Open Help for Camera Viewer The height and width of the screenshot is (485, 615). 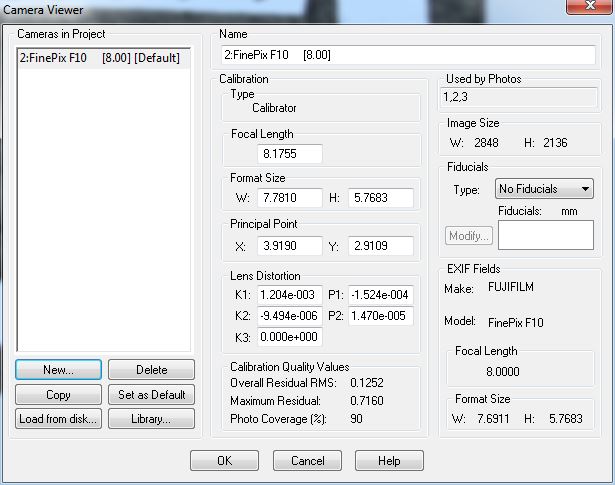coord(389,461)
